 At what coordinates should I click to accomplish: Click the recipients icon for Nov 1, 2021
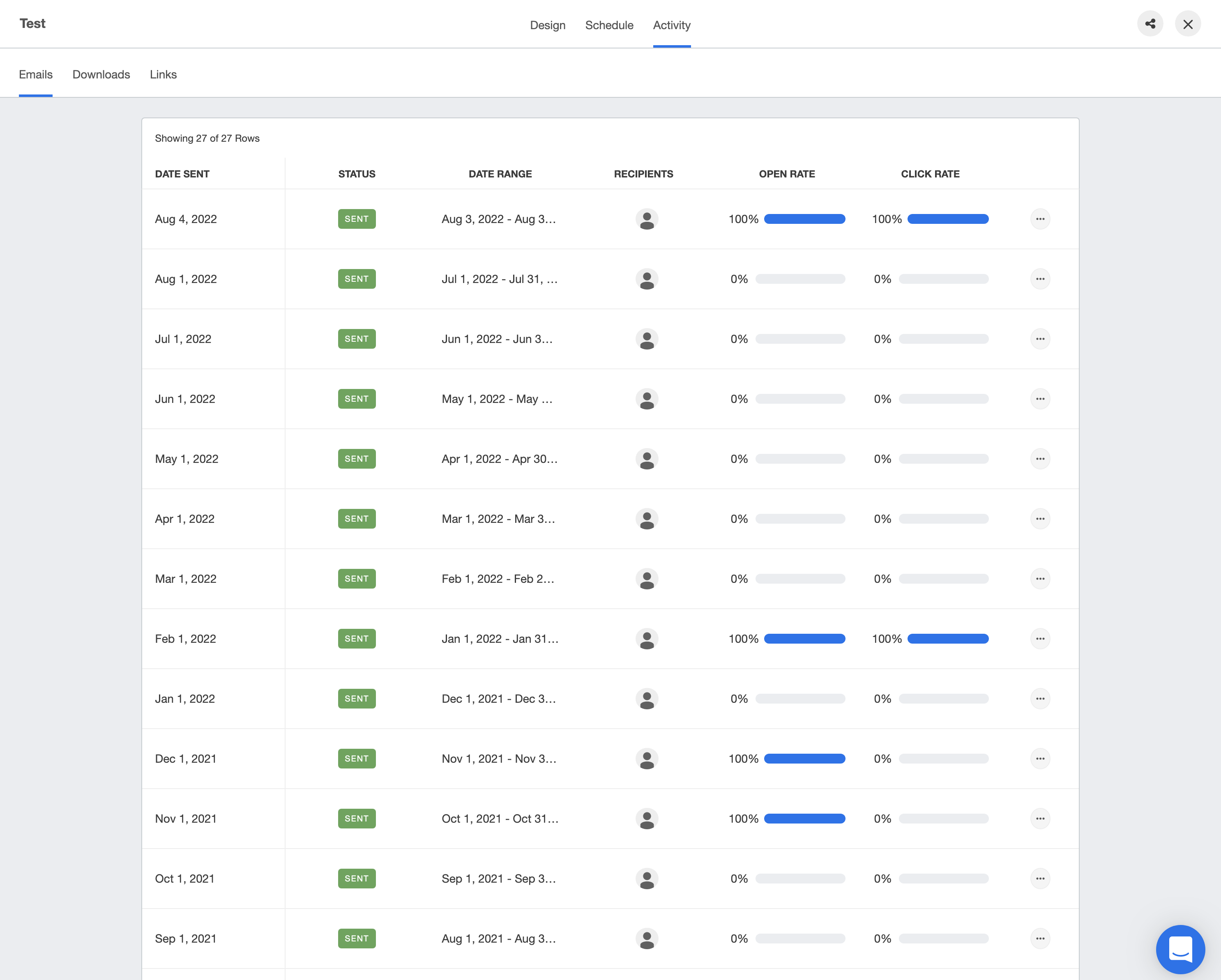(647, 819)
